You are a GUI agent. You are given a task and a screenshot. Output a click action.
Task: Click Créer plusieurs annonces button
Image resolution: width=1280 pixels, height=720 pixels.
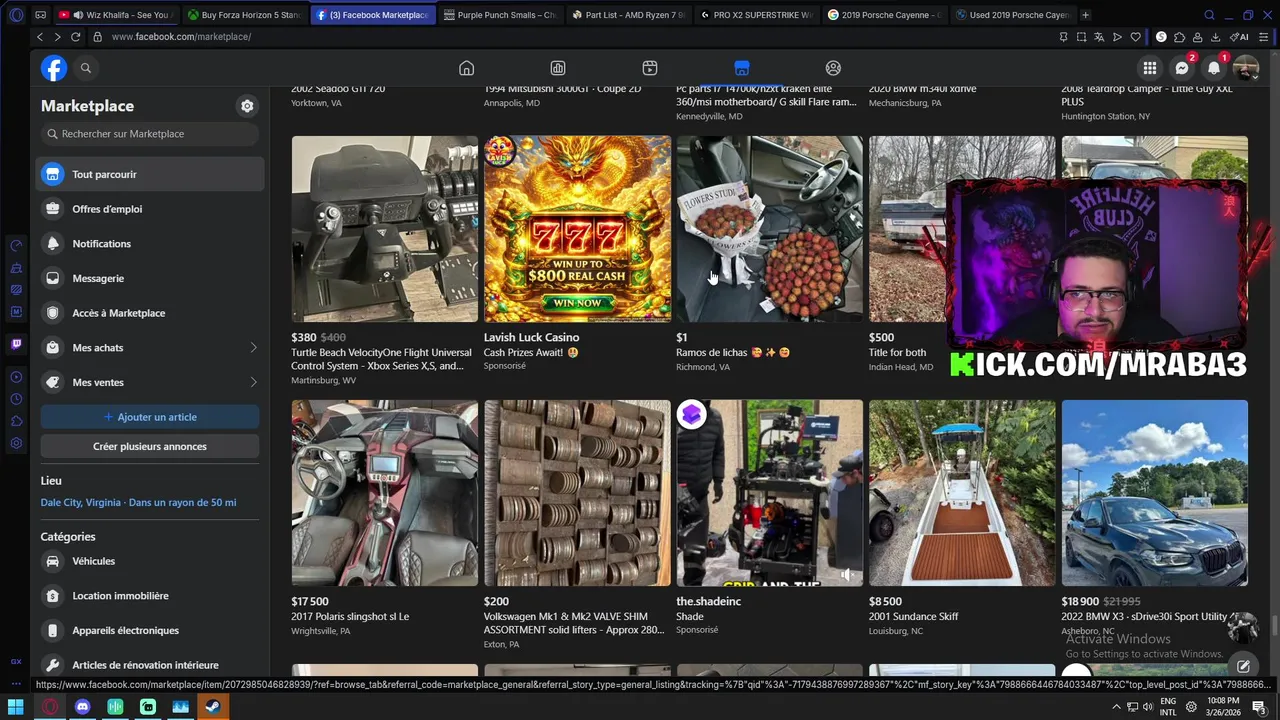coord(150,446)
